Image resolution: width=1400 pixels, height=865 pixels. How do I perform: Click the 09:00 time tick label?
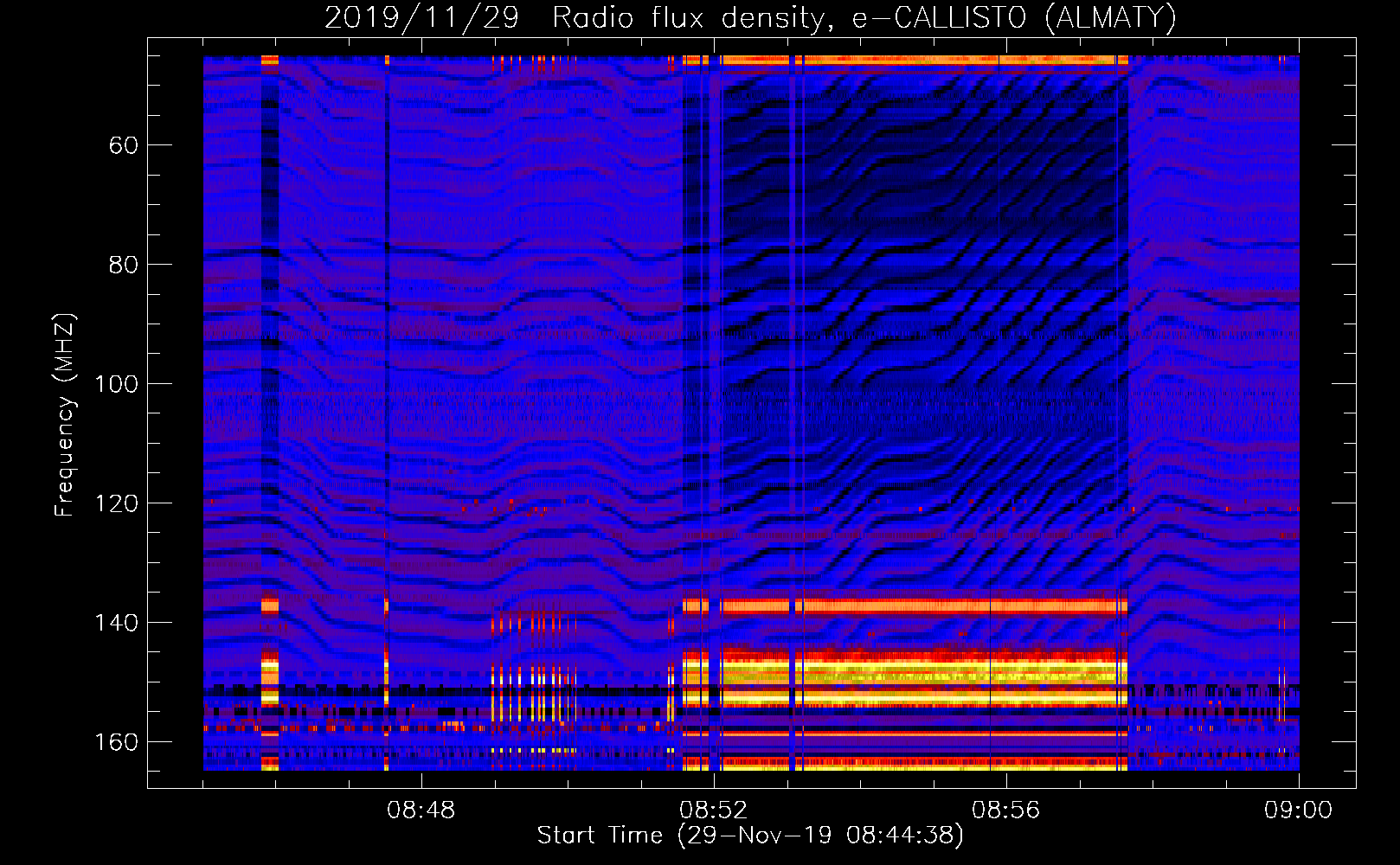1298,811
